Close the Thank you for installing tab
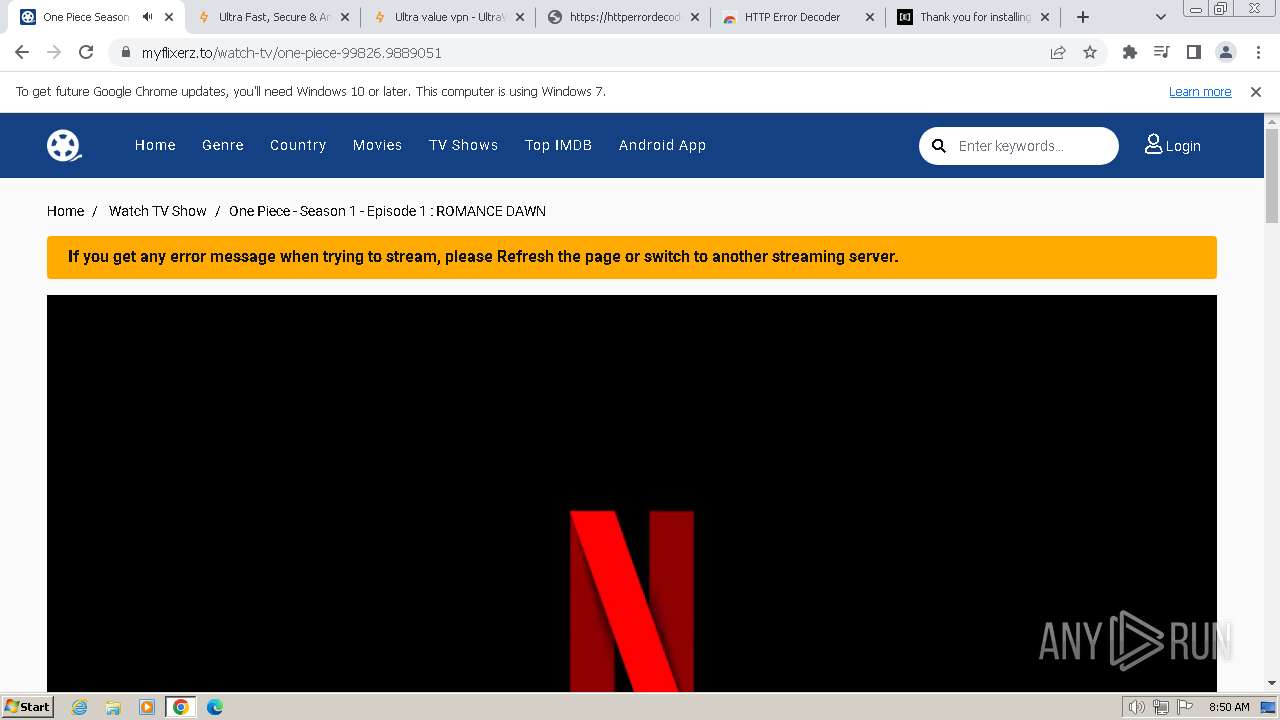Screen dimensions: 1280x720 [1044, 17]
